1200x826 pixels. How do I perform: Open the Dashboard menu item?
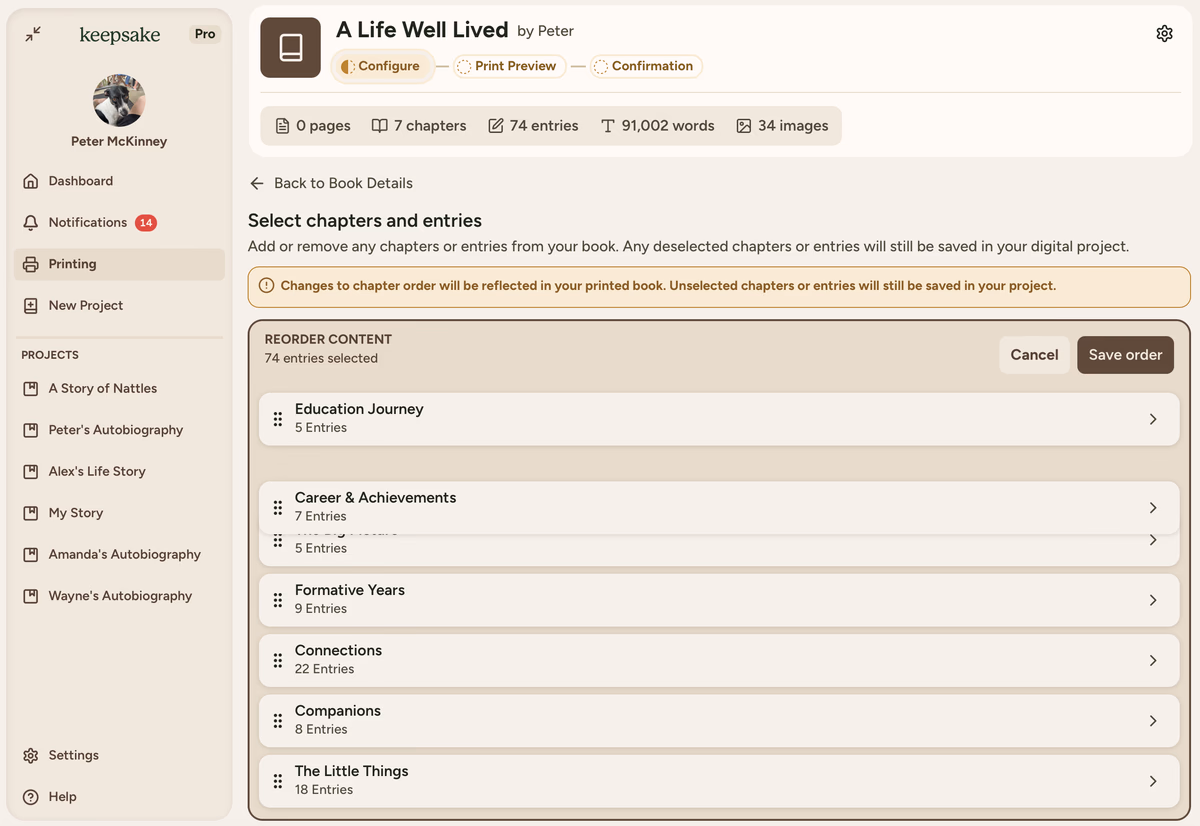click(80, 181)
